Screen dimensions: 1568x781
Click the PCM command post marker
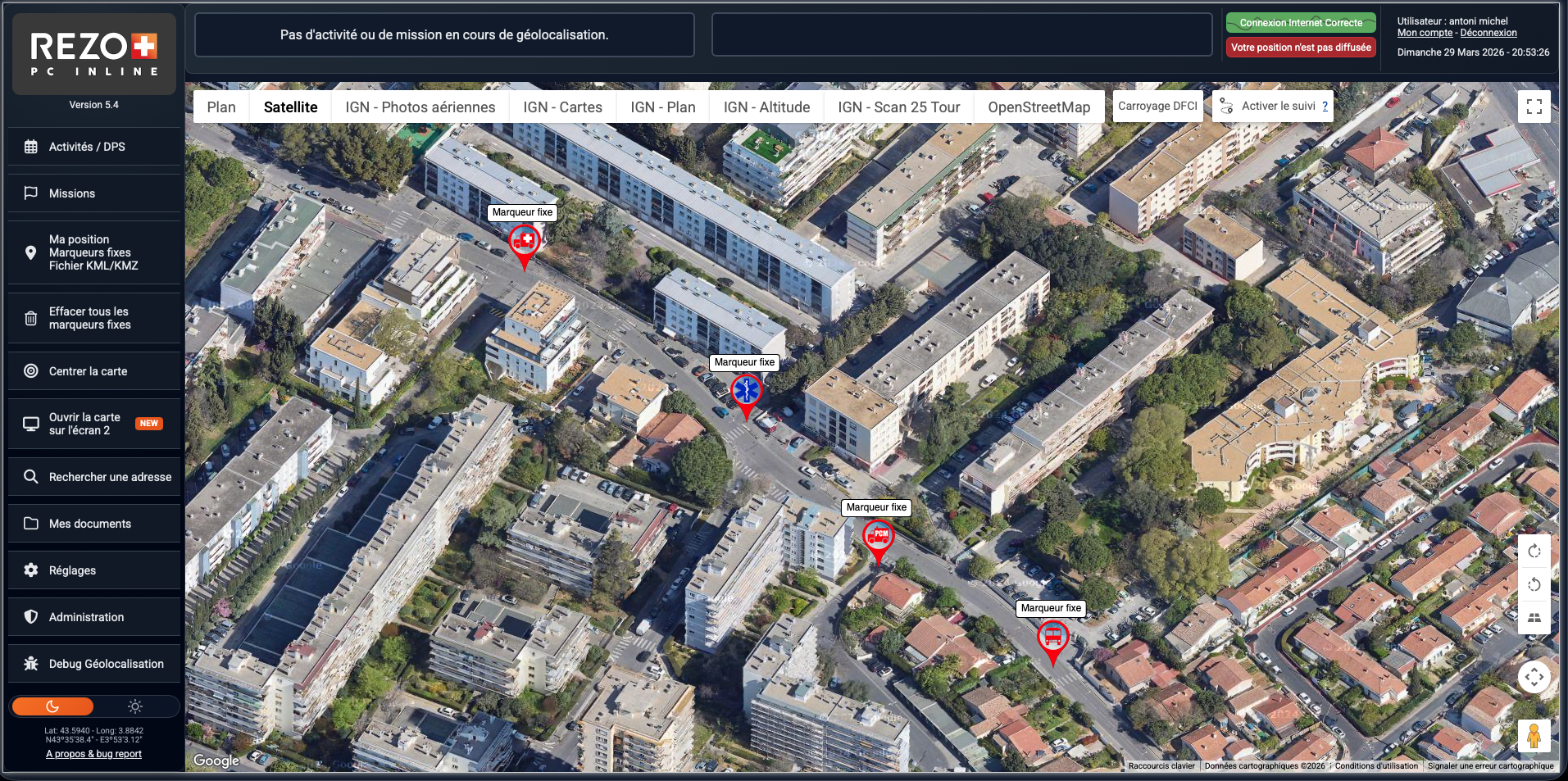click(878, 537)
